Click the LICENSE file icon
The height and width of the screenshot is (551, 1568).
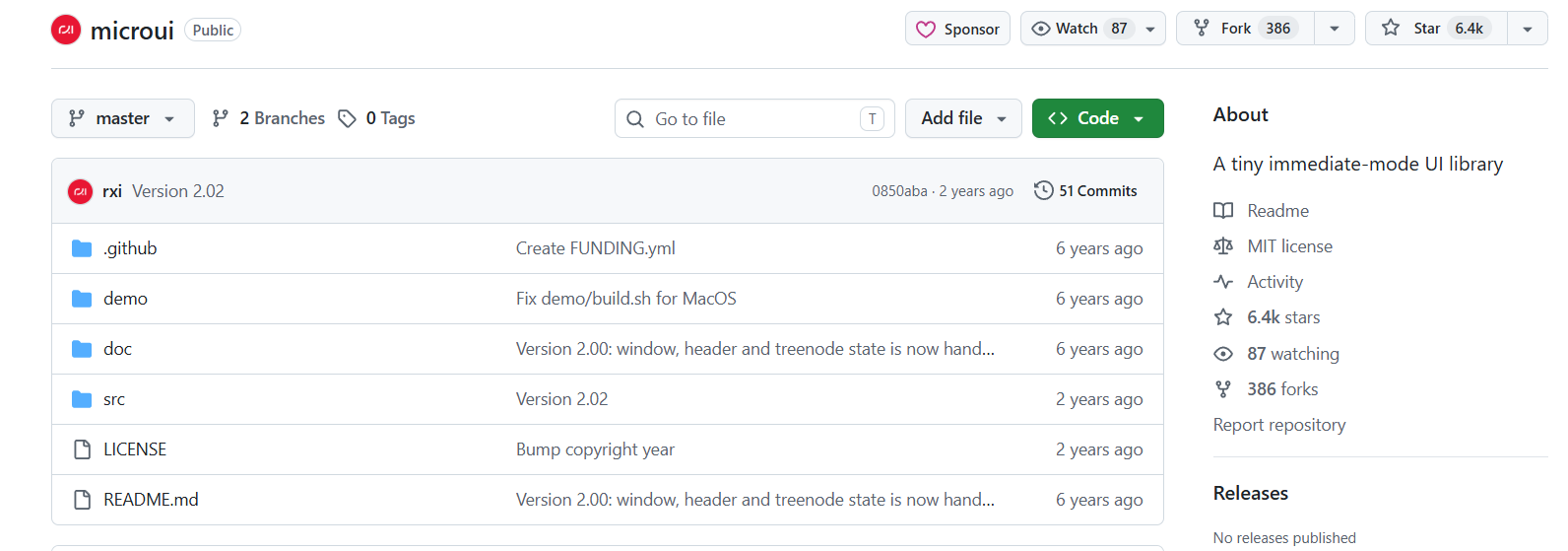coord(82,449)
